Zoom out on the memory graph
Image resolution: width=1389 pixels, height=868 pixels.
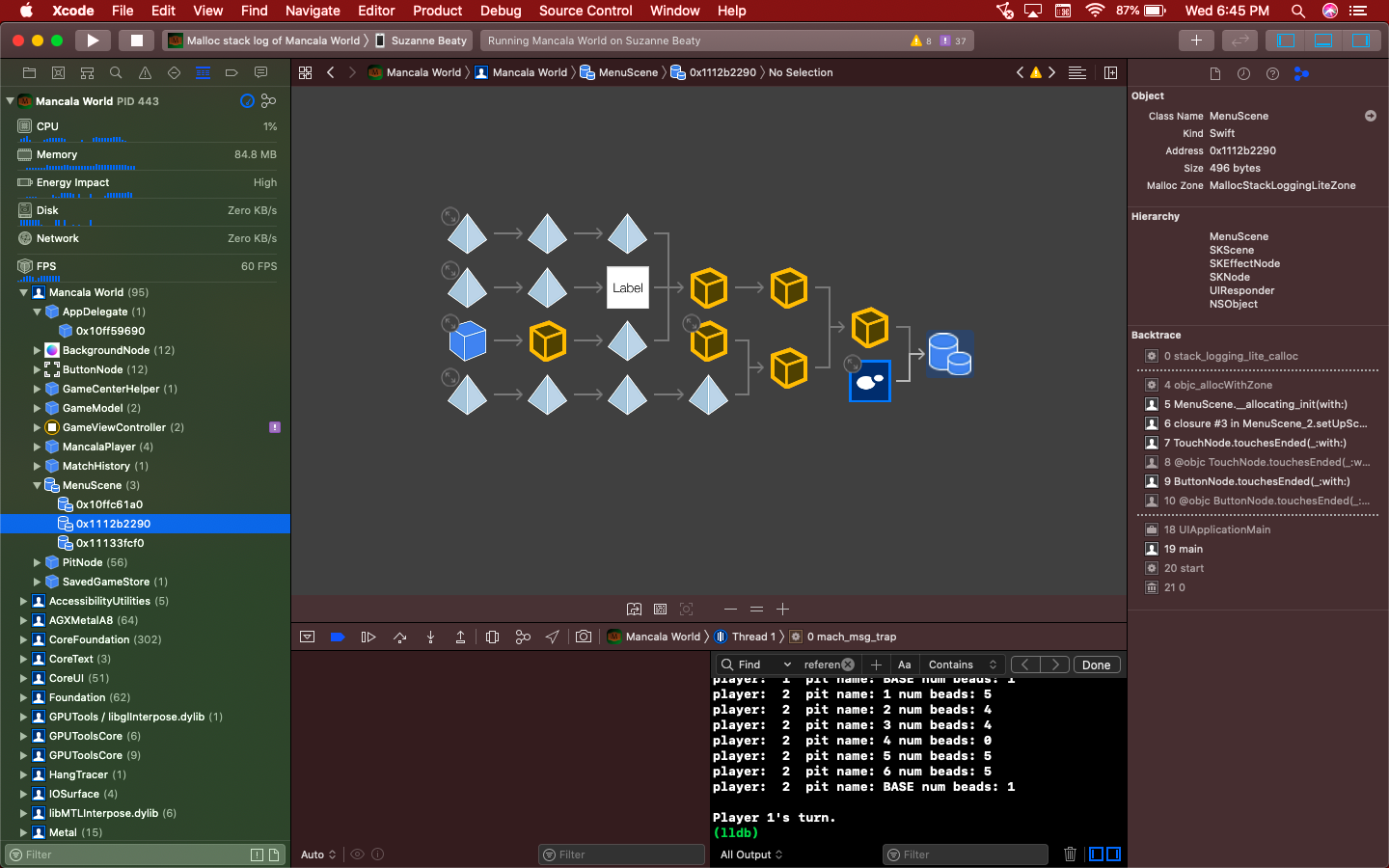(x=730, y=610)
